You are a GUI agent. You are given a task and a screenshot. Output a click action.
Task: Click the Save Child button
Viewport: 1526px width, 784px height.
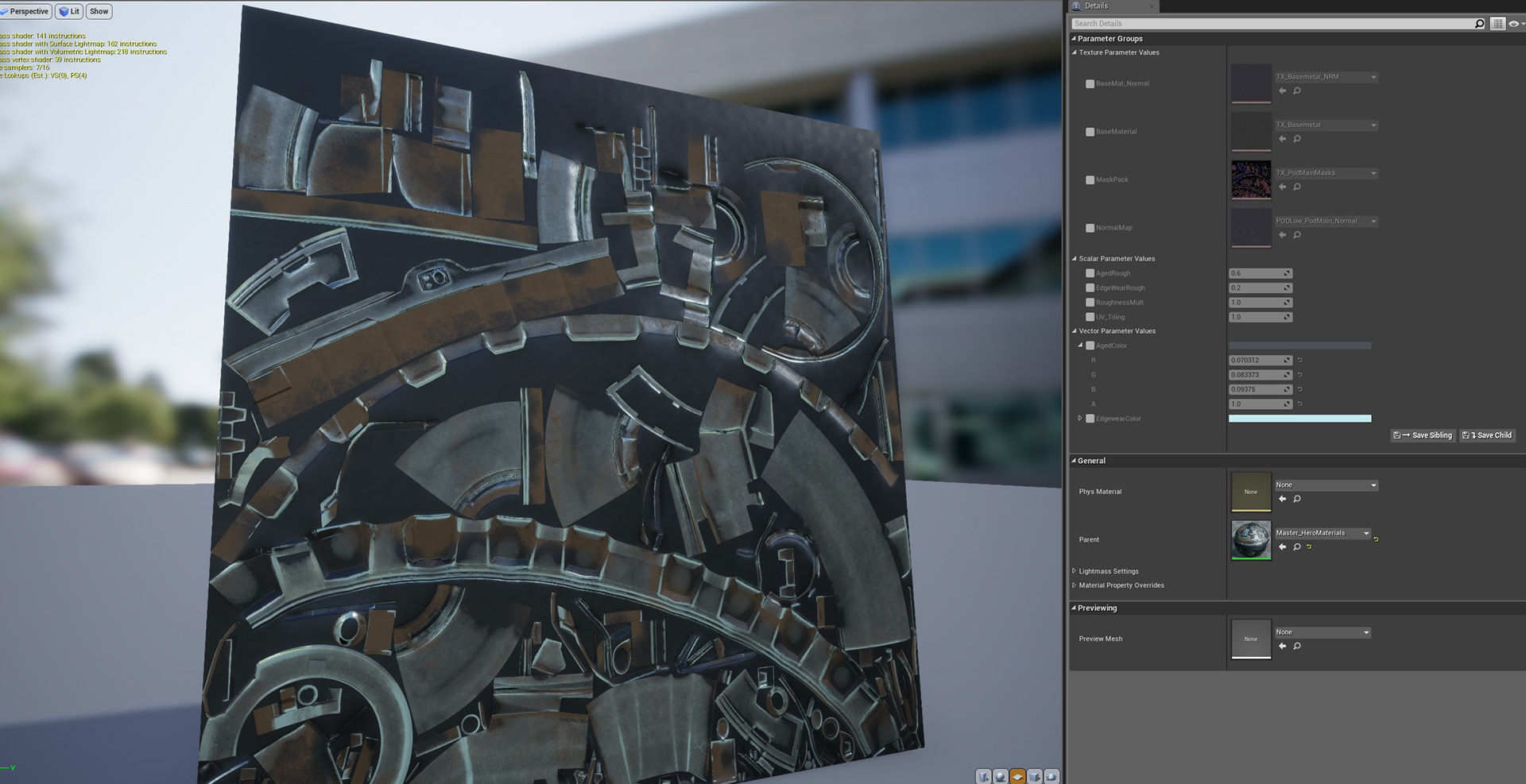pos(1487,435)
